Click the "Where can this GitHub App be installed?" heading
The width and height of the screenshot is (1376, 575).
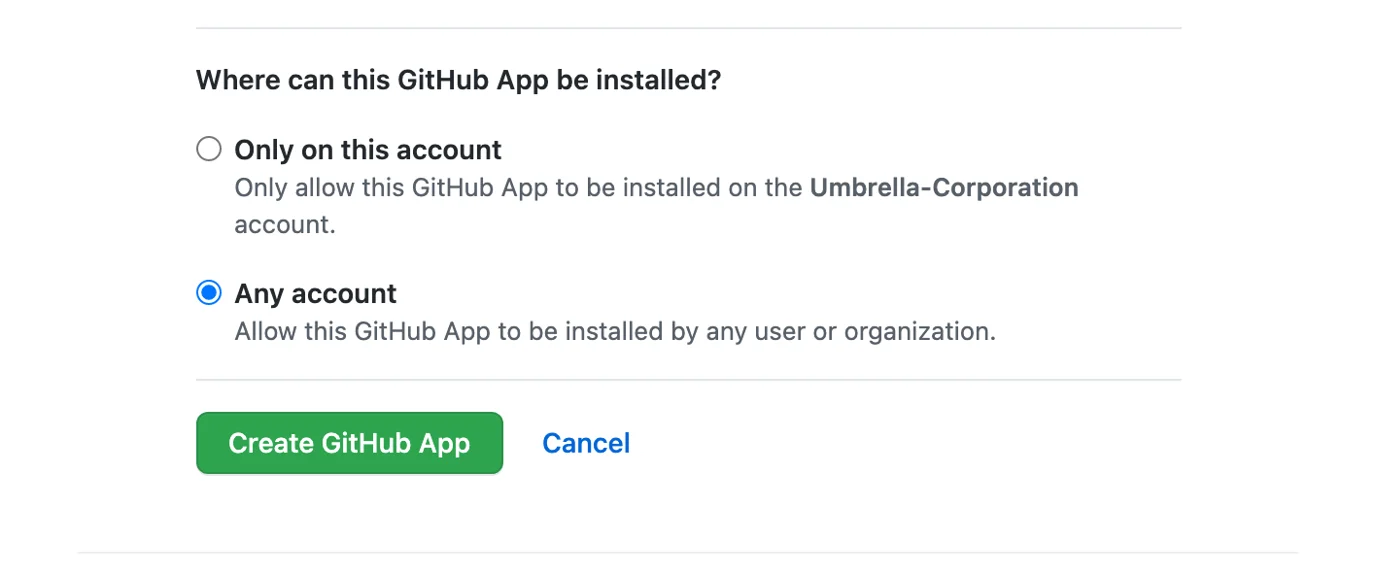point(458,80)
